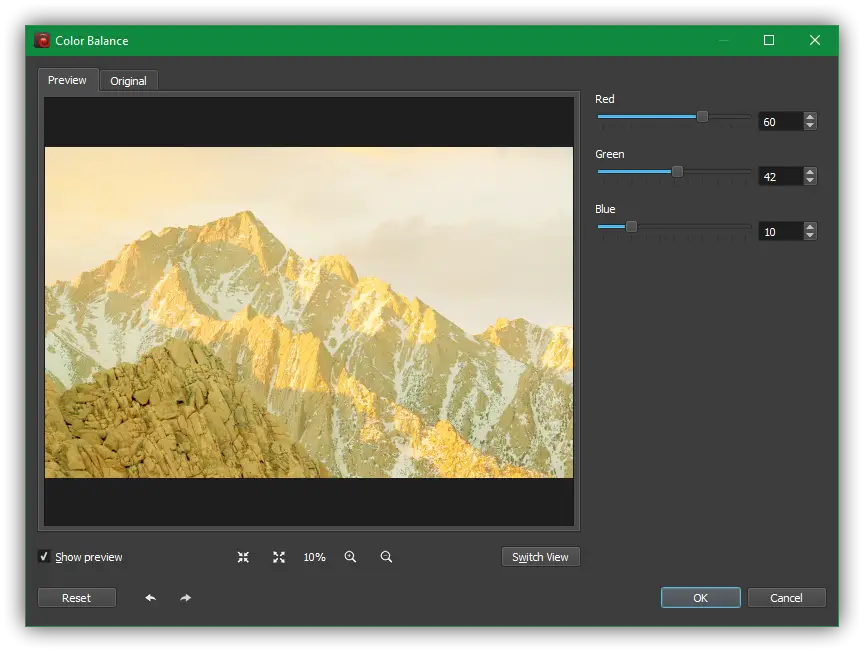
Task: Click the expand-to-full-size arrows icon
Action: coord(279,557)
